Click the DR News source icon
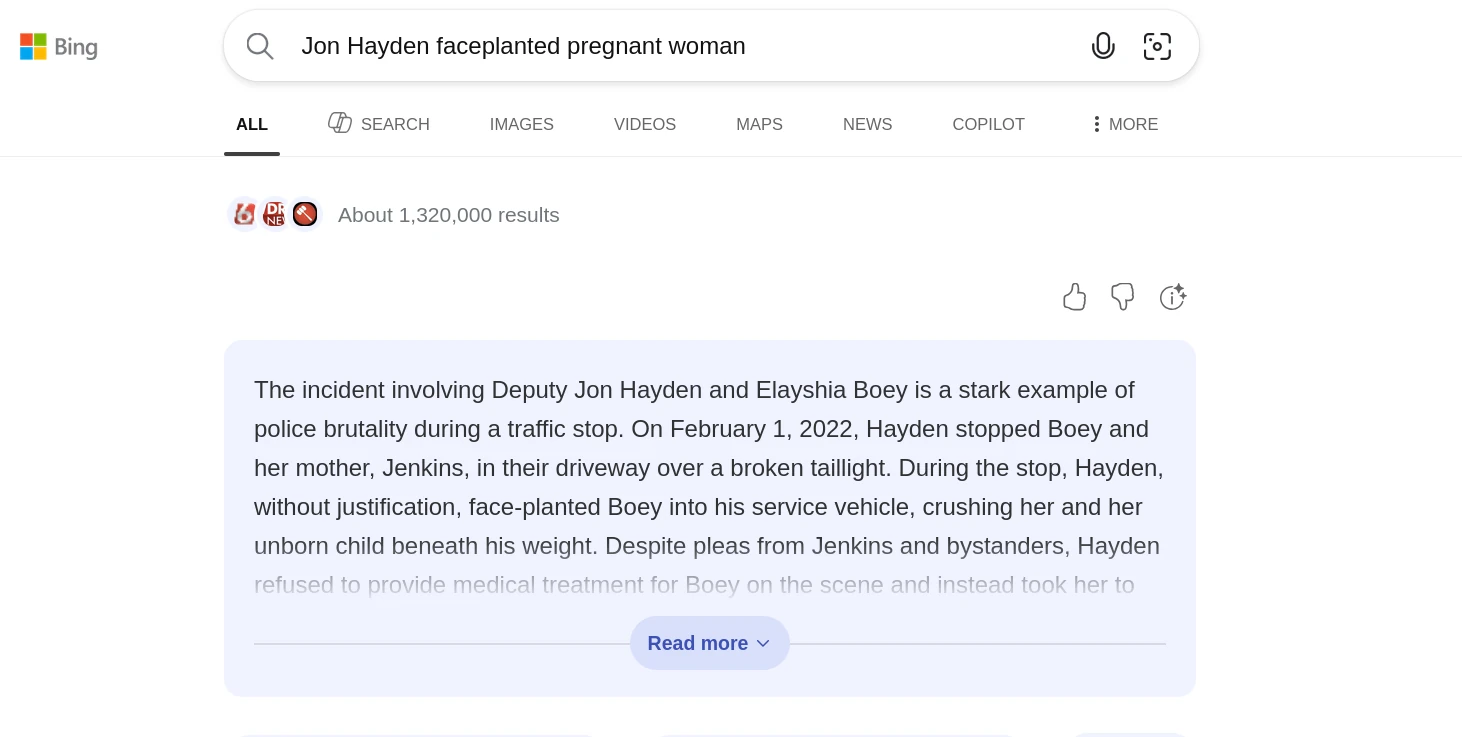Screen dimensions: 1462x737 (x=274, y=214)
